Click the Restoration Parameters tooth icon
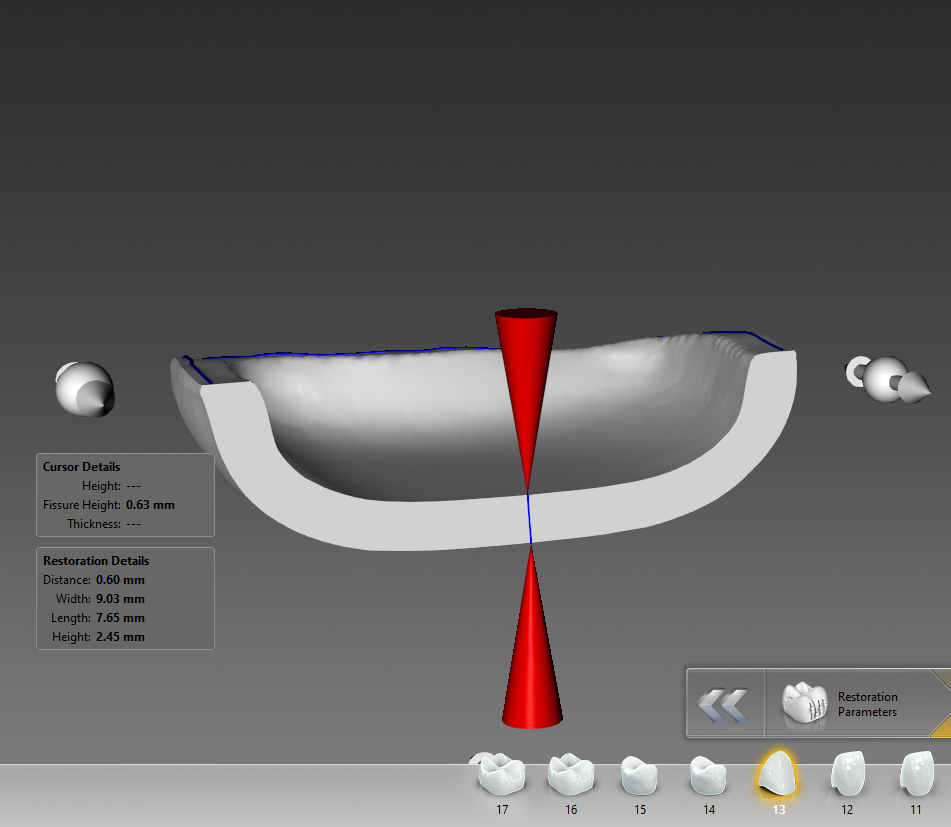This screenshot has width=951, height=827. (805, 703)
